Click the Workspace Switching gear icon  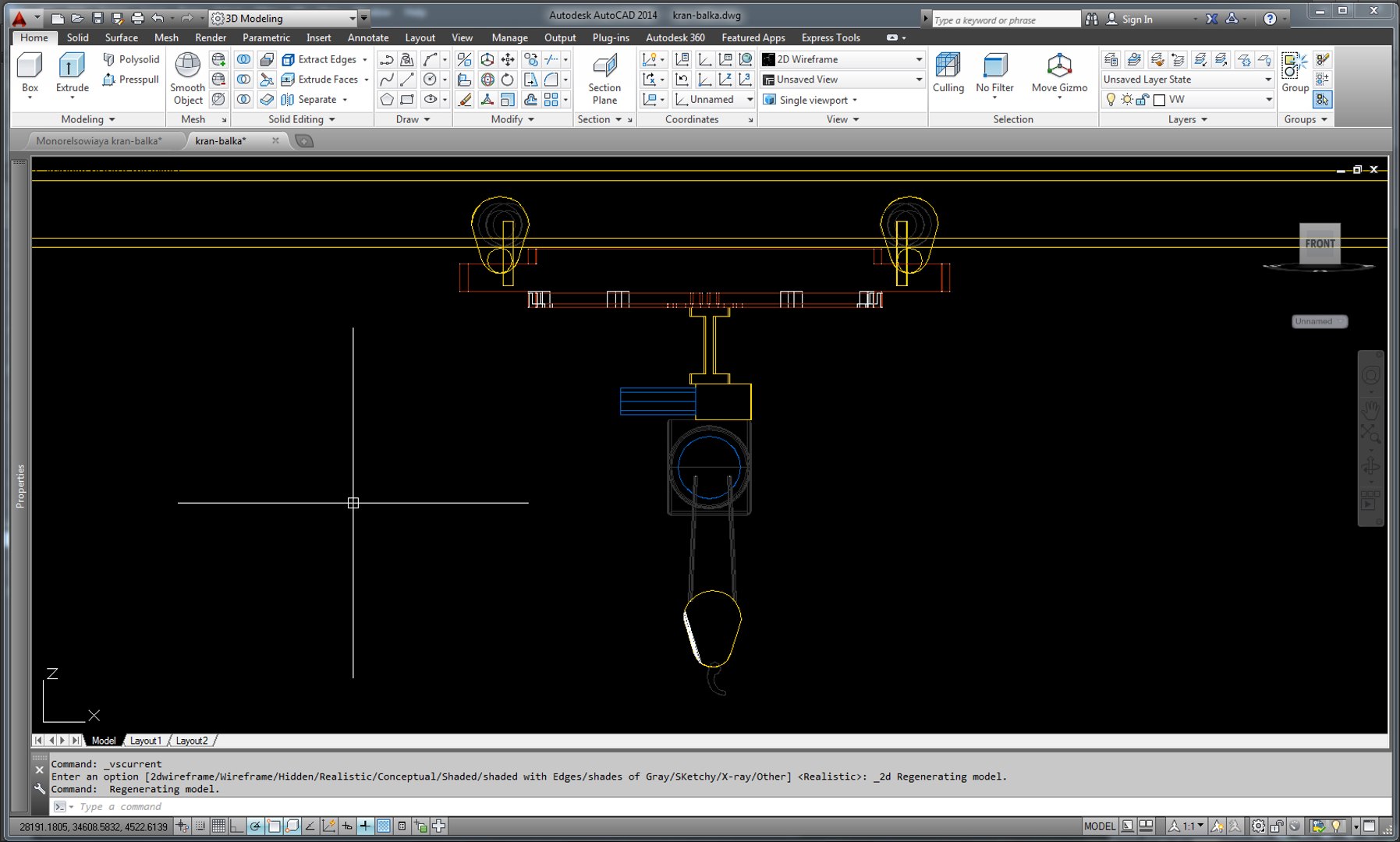pyautogui.click(x=1258, y=826)
